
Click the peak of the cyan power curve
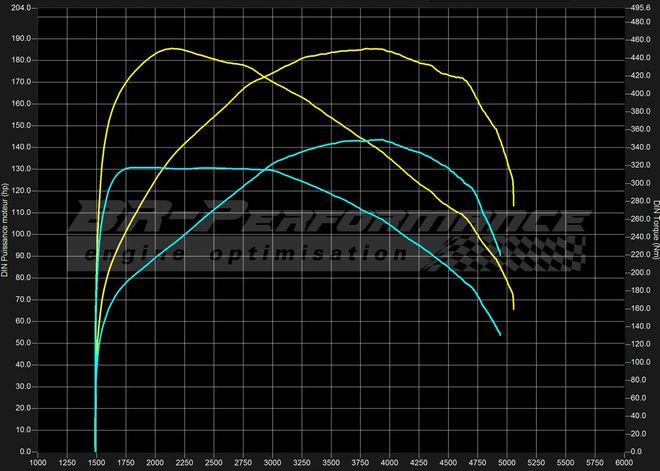(378, 140)
